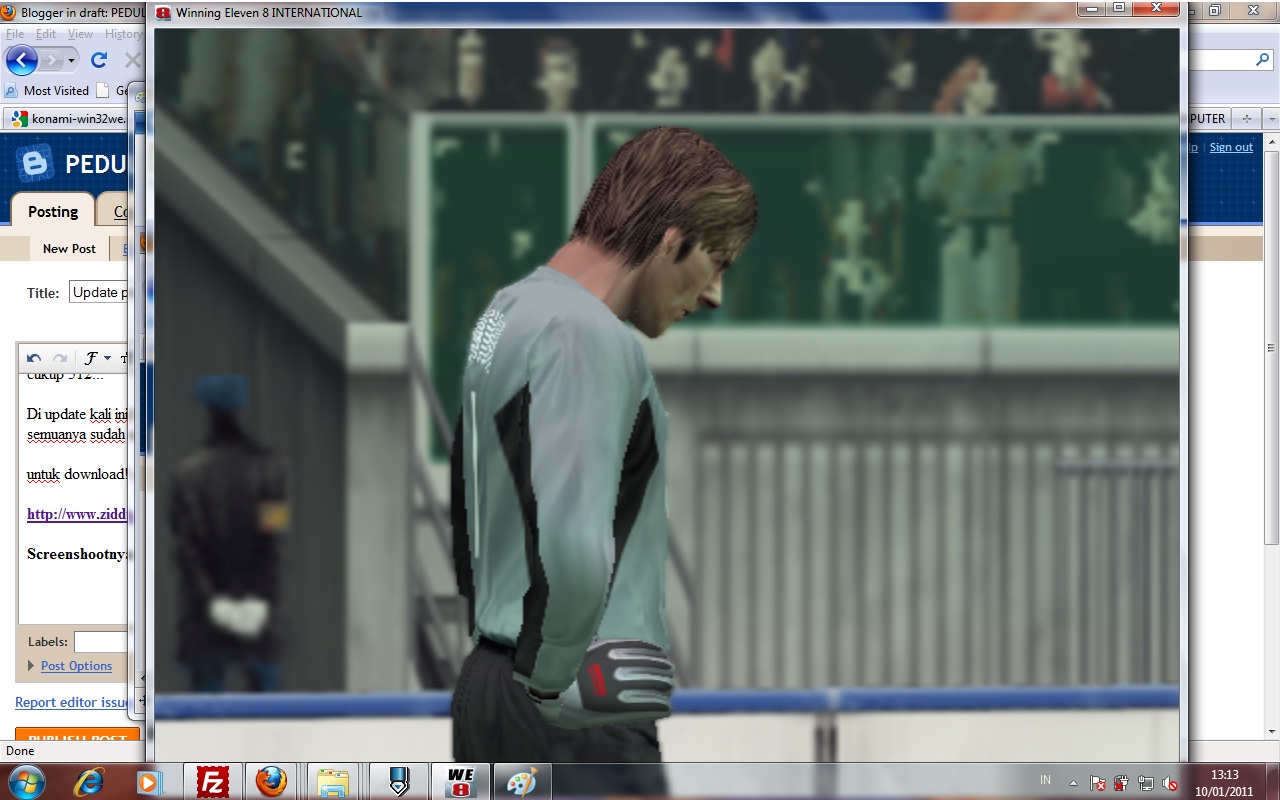This screenshot has width=1280, height=800.
Task: Show hidden tray icons arrow
Action: [x=1073, y=783]
